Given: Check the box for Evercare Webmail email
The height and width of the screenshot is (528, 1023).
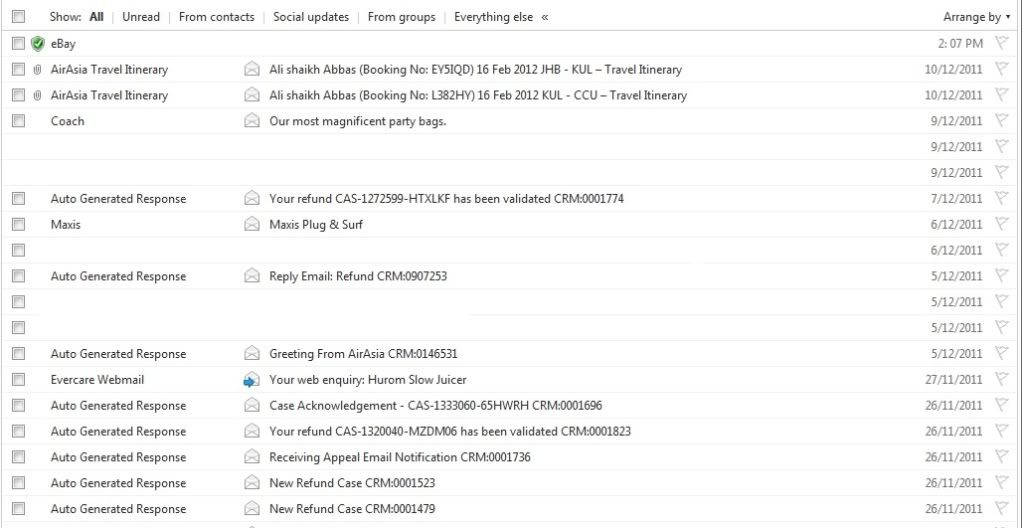Looking at the screenshot, I should (18, 380).
